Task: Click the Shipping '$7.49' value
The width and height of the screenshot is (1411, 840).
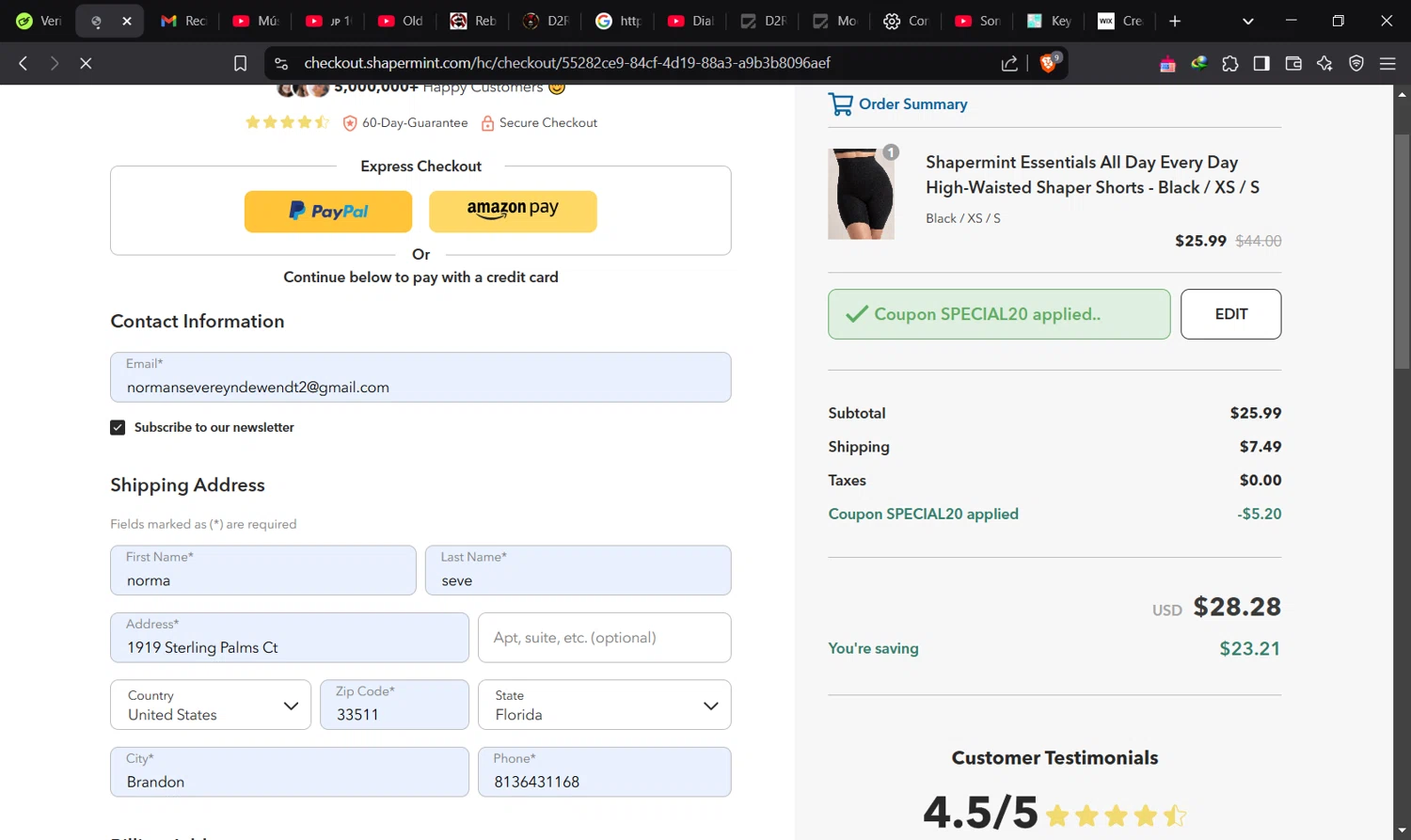Action: point(1260,447)
